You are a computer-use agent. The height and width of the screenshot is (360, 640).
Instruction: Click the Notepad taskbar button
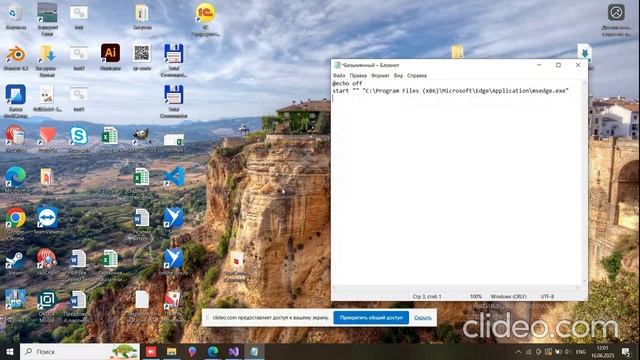point(254,351)
